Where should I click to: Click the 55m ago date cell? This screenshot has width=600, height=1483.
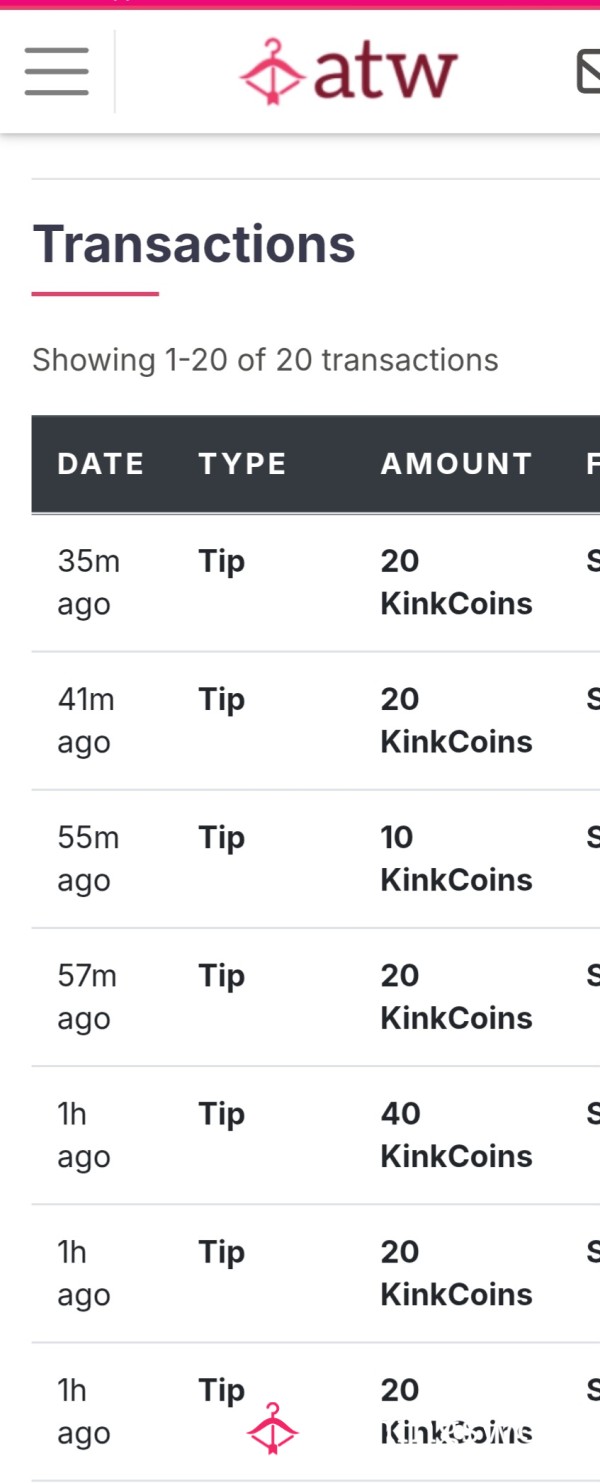pos(88,858)
